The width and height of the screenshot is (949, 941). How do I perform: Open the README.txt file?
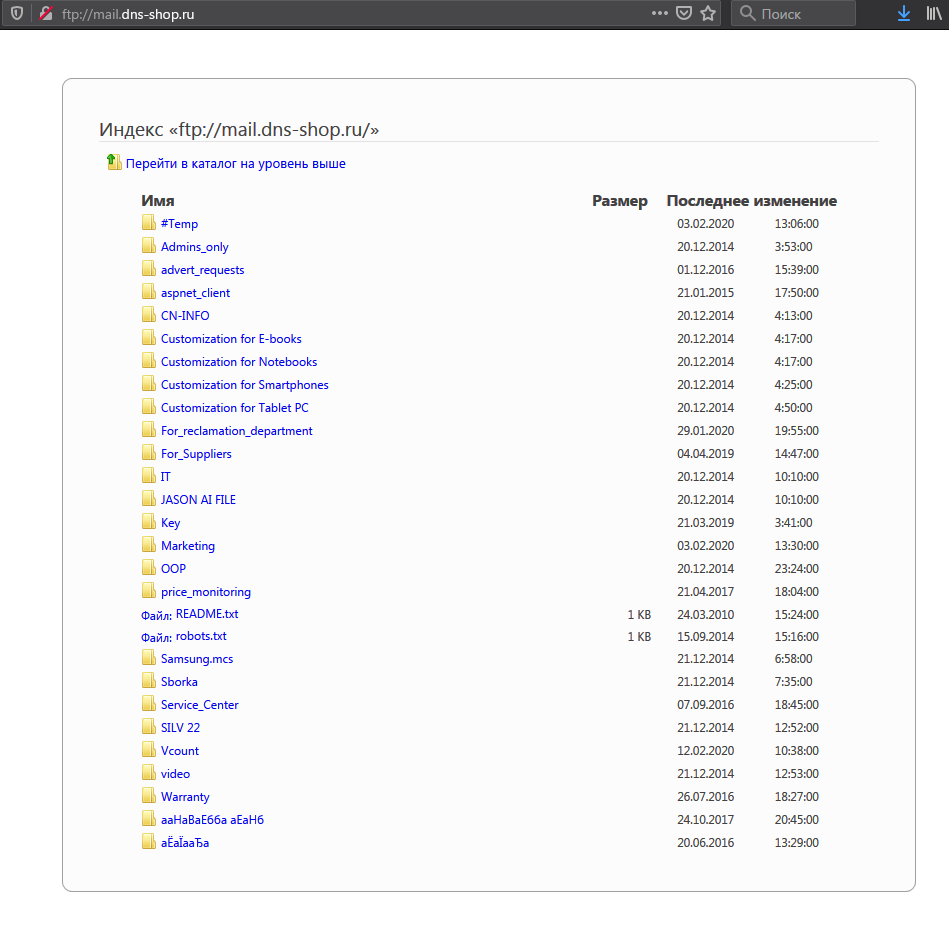pos(207,614)
